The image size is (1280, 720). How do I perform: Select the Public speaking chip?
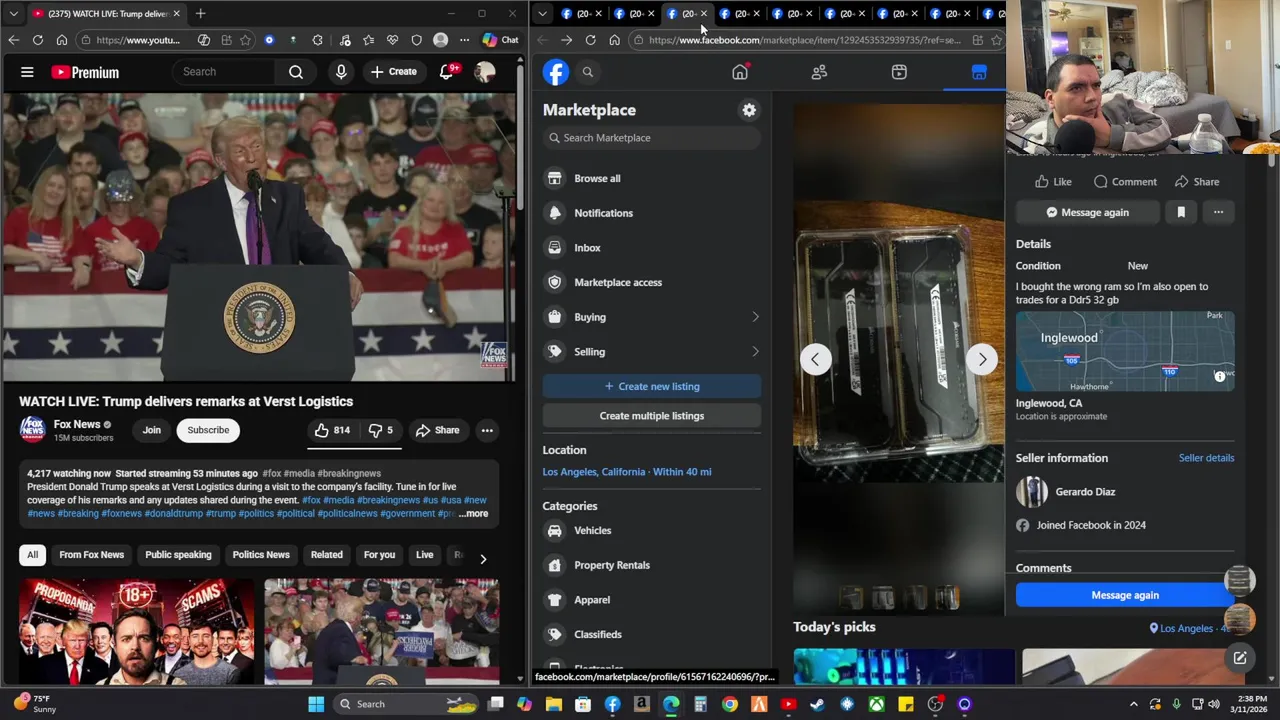(178, 555)
